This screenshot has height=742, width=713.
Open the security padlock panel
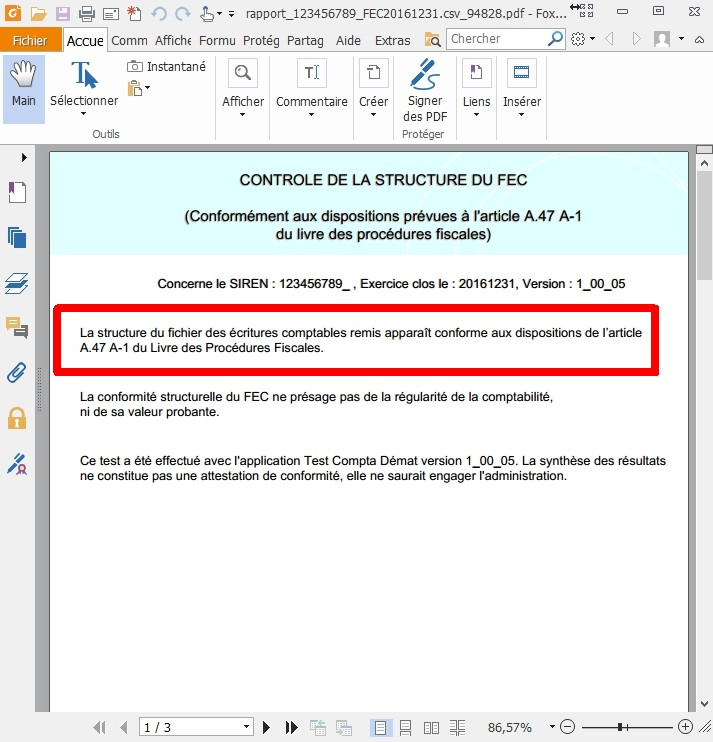pyautogui.click(x=17, y=418)
